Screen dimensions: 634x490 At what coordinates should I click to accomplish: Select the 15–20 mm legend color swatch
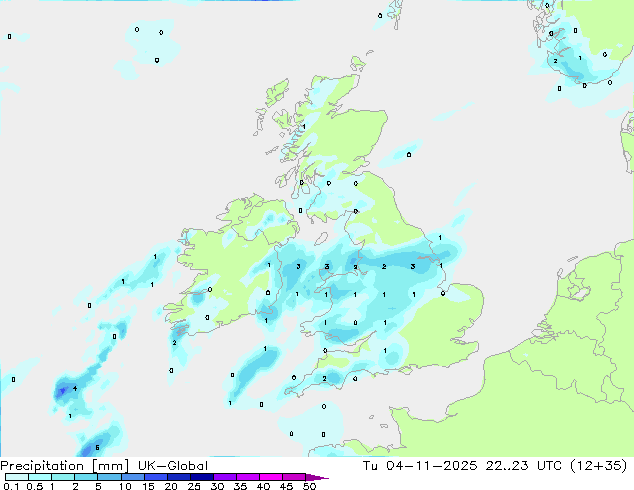[x=155, y=477]
